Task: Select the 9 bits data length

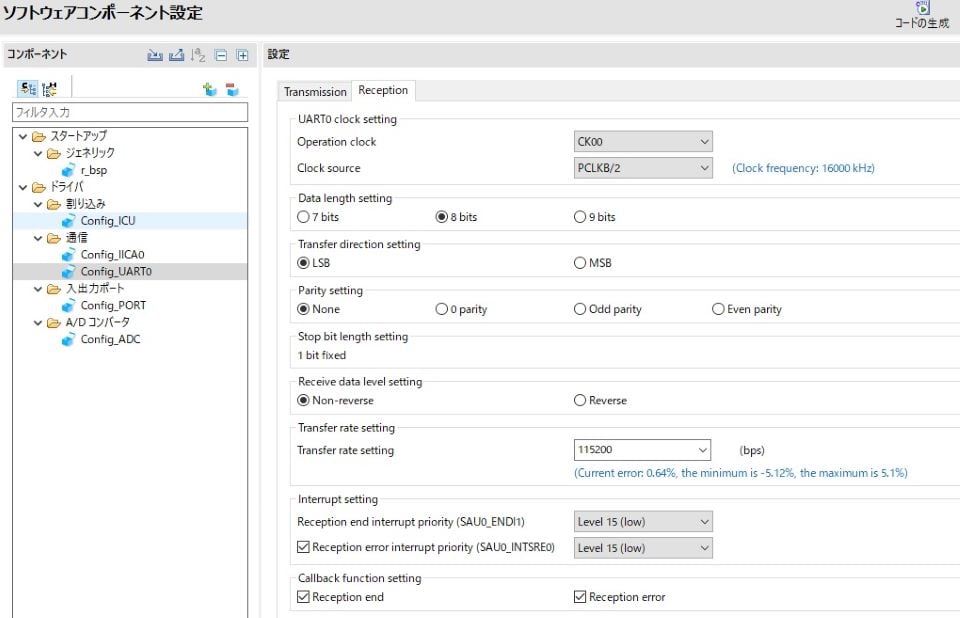Action: (580, 217)
